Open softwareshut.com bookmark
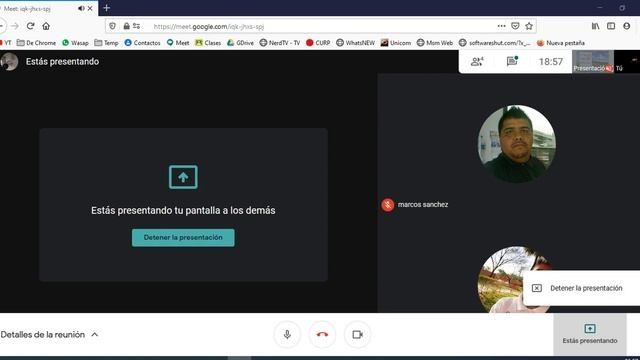Image resolution: width=640 pixels, height=360 pixels. click(x=495, y=42)
